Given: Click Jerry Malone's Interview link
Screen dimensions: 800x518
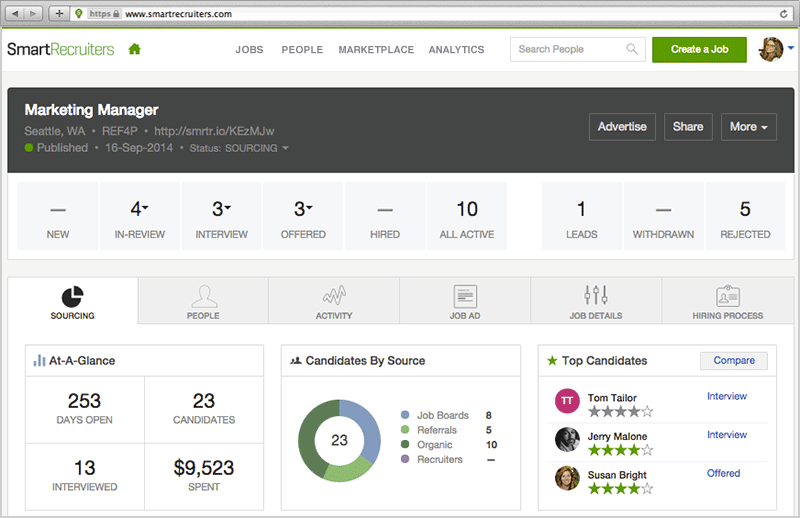Looking at the screenshot, I should click(727, 435).
